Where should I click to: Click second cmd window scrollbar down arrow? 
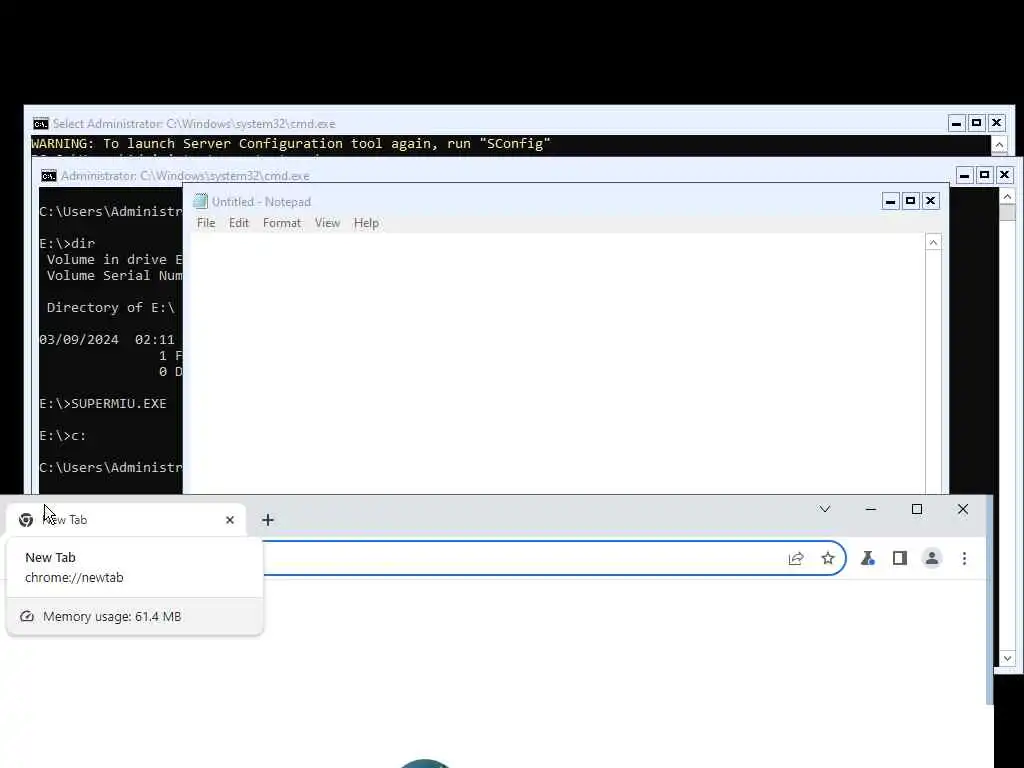click(x=1007, y=658)
